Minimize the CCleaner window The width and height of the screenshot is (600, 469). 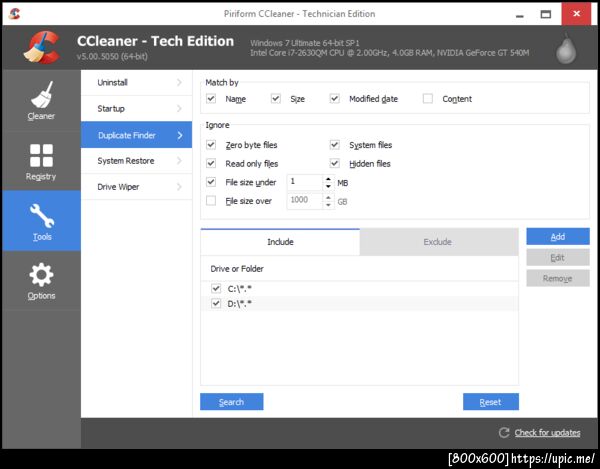tap(519, 15)
